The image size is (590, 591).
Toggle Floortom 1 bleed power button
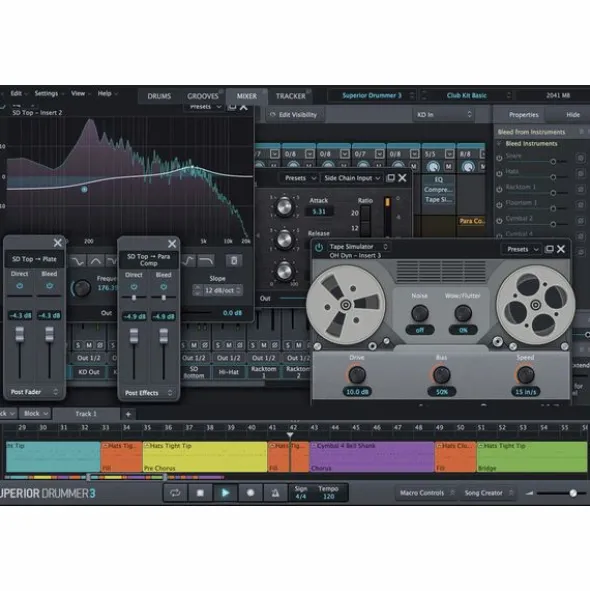499,205
